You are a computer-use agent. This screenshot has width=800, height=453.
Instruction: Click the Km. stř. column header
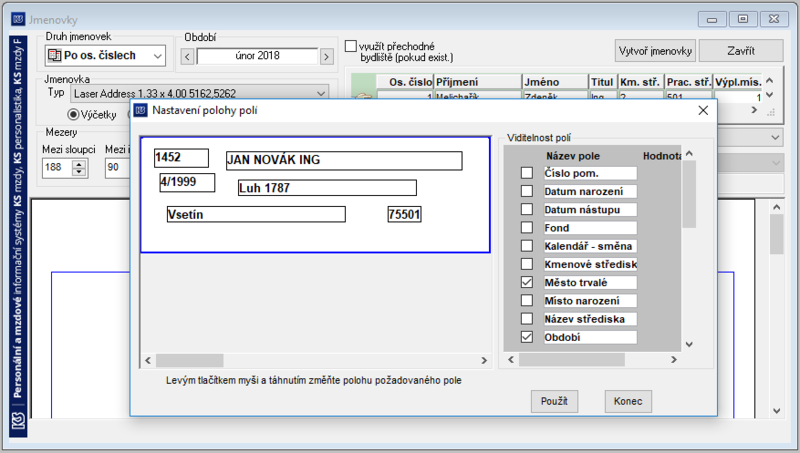click(x=640, y=82)
